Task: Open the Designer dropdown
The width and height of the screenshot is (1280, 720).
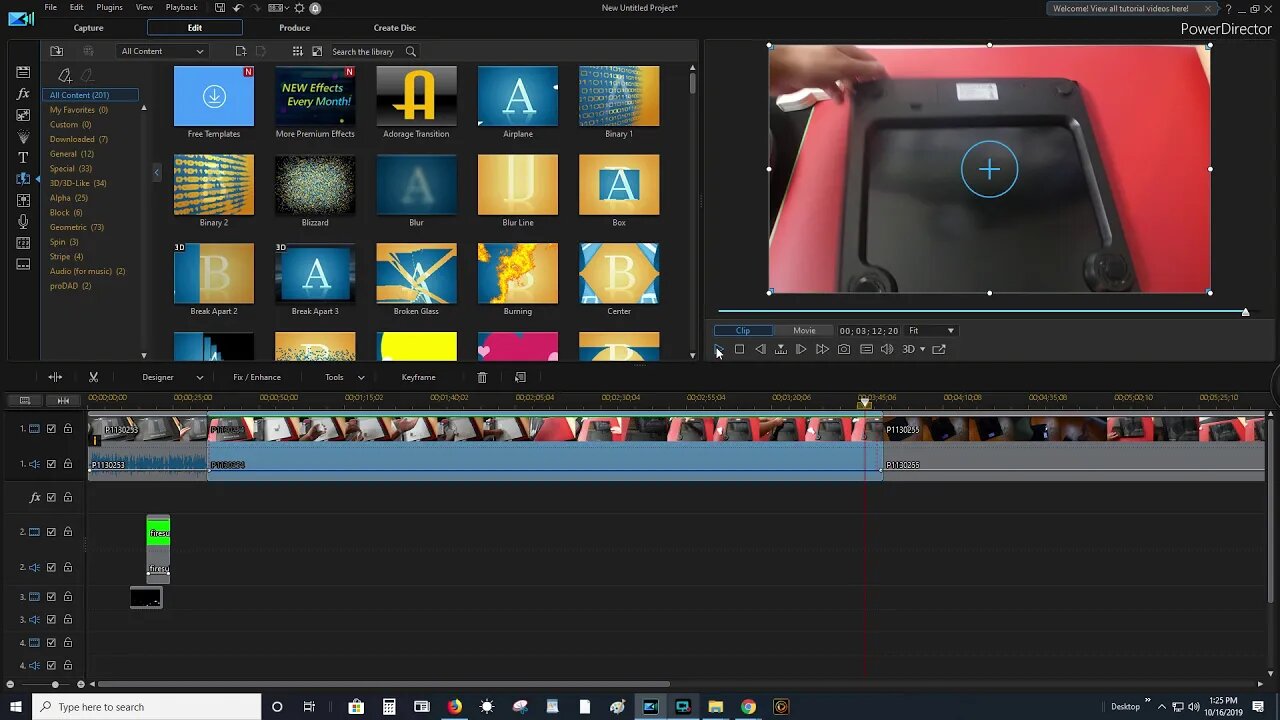Action: click(x=172, y=377)
